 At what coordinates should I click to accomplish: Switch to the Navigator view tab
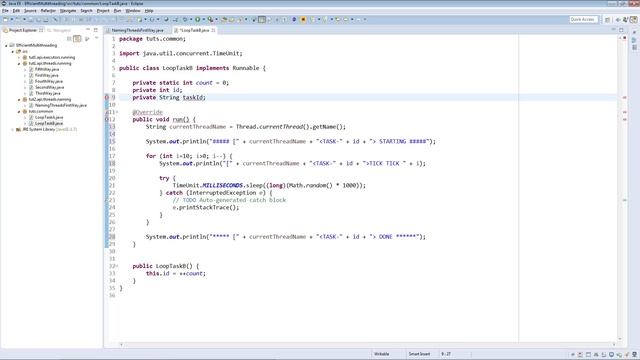(x=59, y=30)
